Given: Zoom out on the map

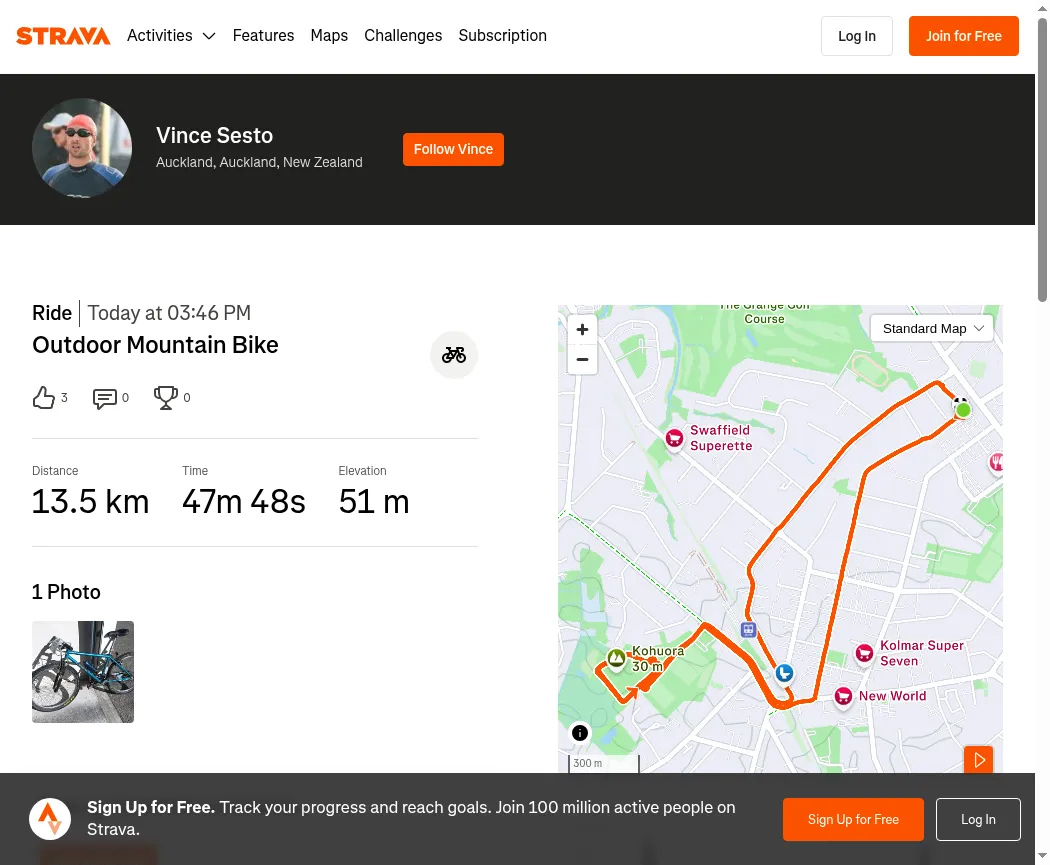Looking at the screenshot, I should [x=583, y=360].
